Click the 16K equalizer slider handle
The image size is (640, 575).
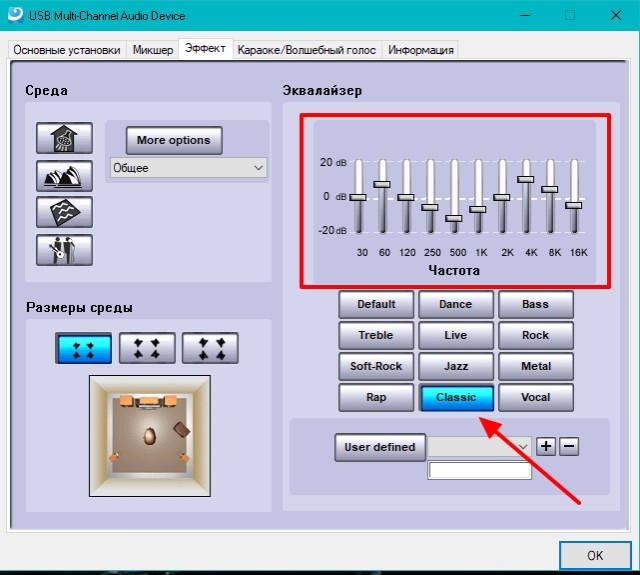[x=573, y=205]
